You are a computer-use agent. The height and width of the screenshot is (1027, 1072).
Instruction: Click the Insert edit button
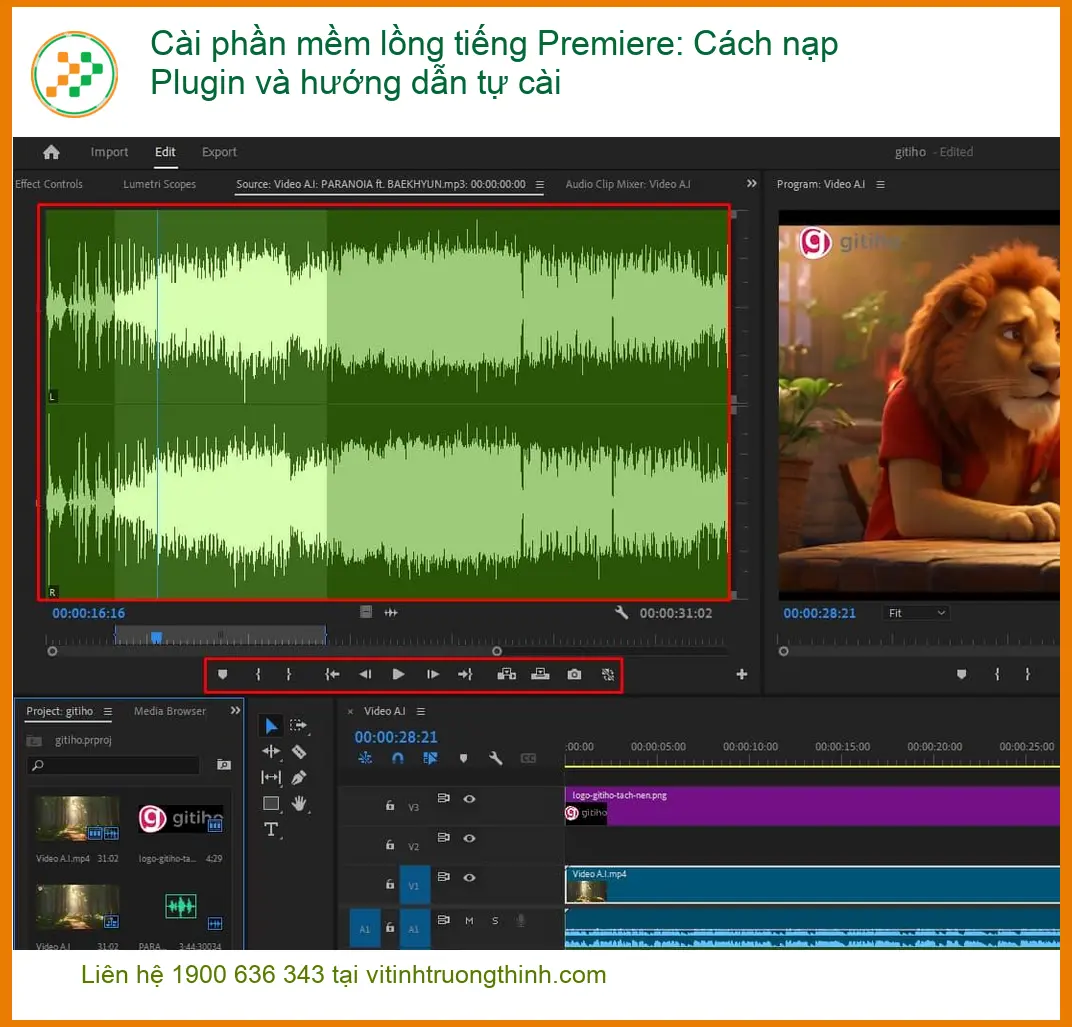click(x=507, y=674)
